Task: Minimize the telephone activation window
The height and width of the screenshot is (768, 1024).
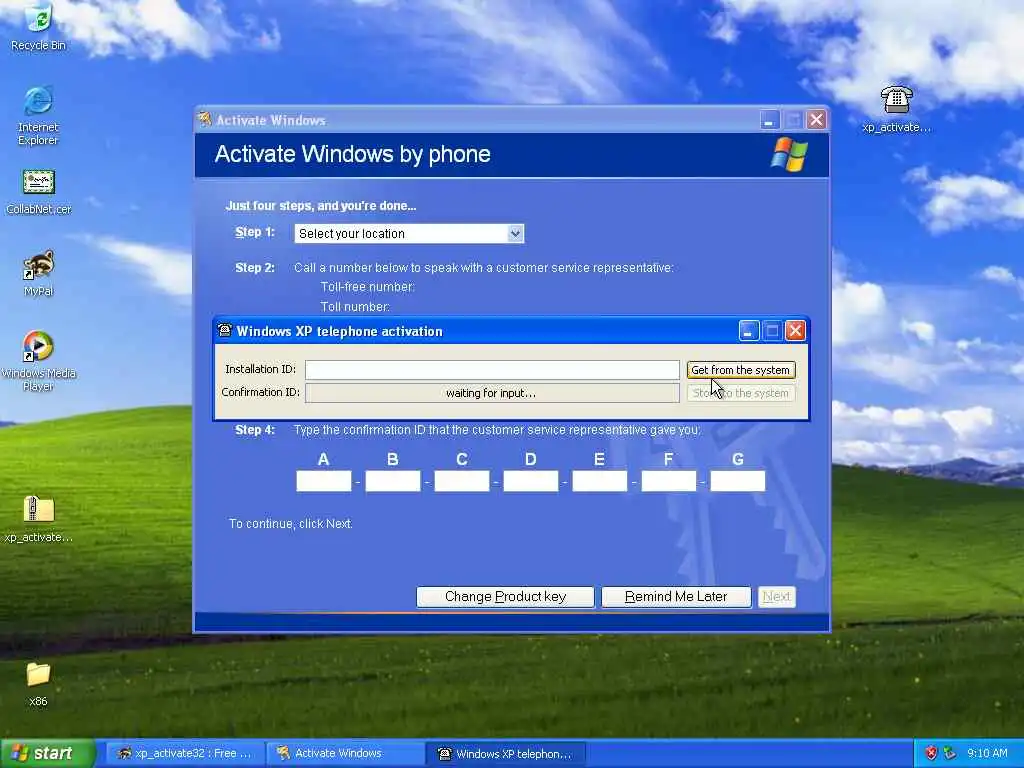Action: point(748,330)
